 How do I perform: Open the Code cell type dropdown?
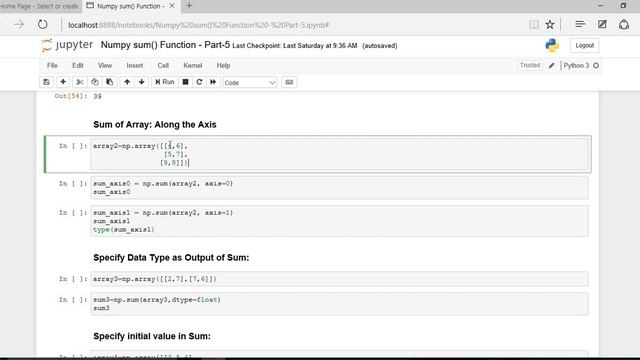click(250, 82)
